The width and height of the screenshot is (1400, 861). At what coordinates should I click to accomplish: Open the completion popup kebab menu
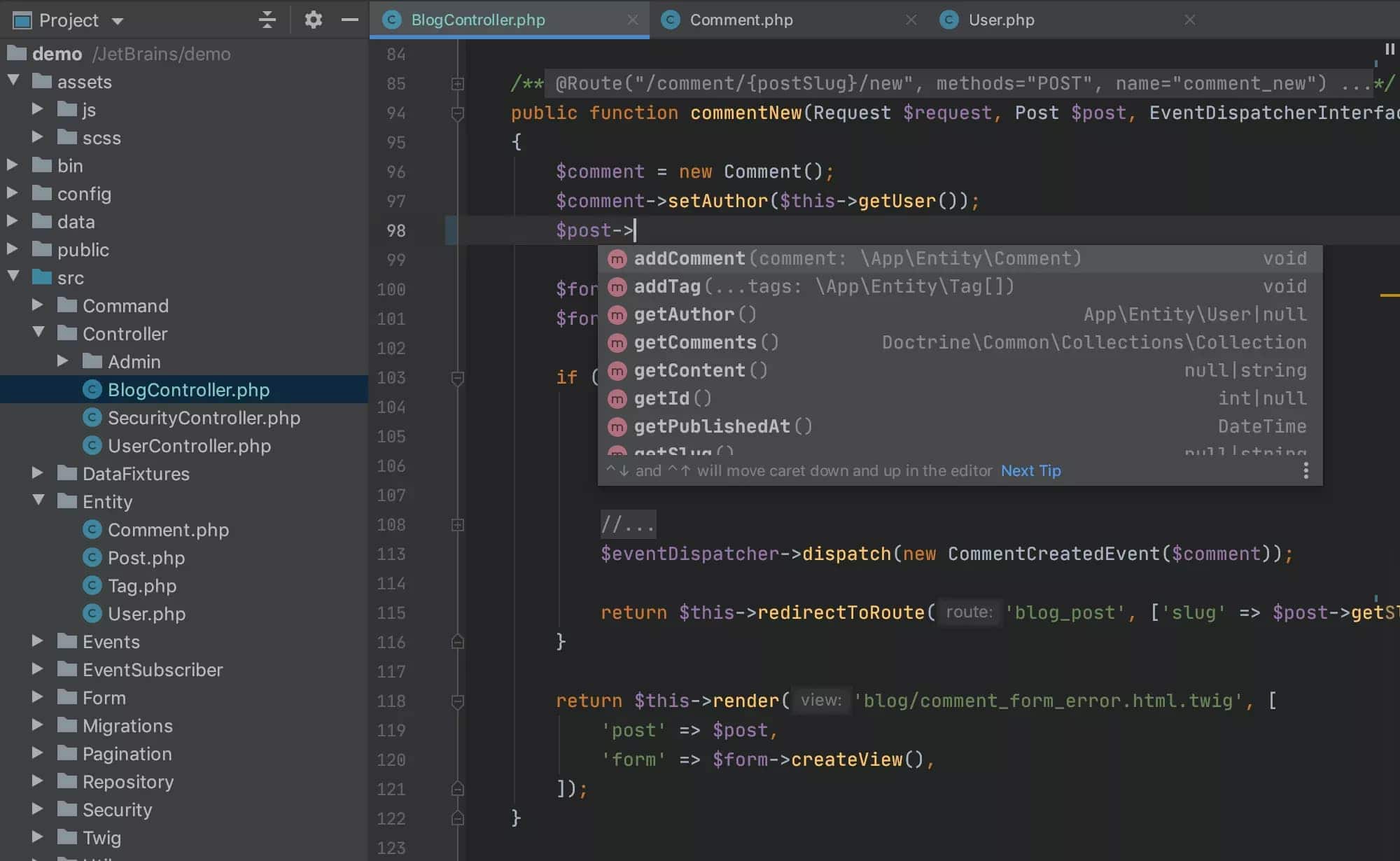pos(1305,470)
